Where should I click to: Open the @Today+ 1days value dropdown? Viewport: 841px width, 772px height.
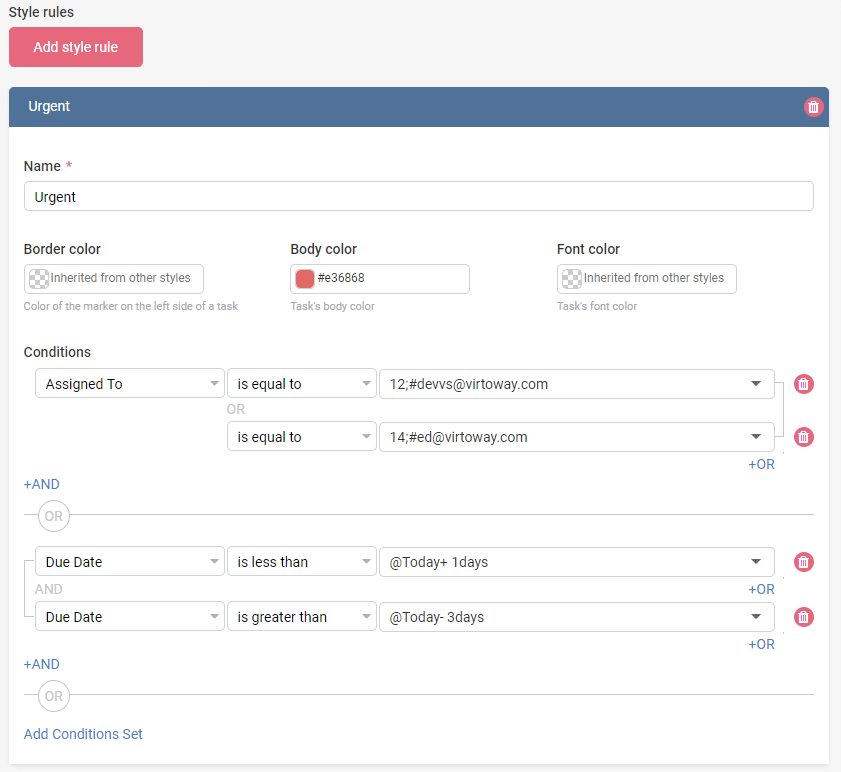tap(577, 562)
